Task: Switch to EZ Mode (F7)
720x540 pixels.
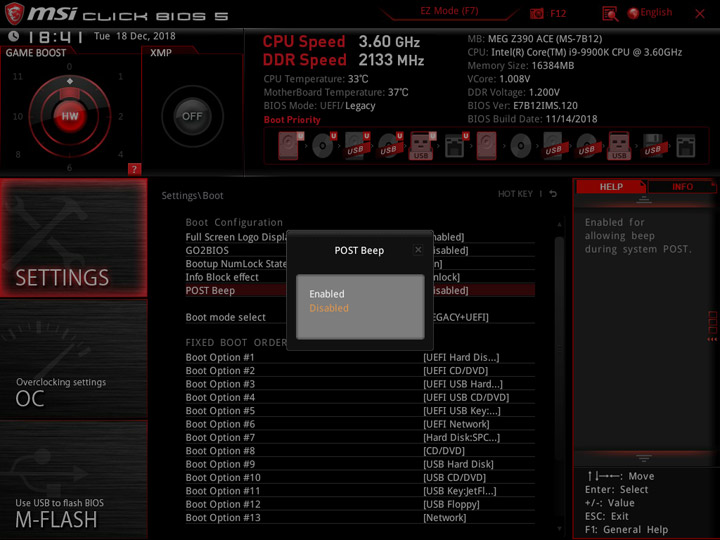Action: pos(449,11)
